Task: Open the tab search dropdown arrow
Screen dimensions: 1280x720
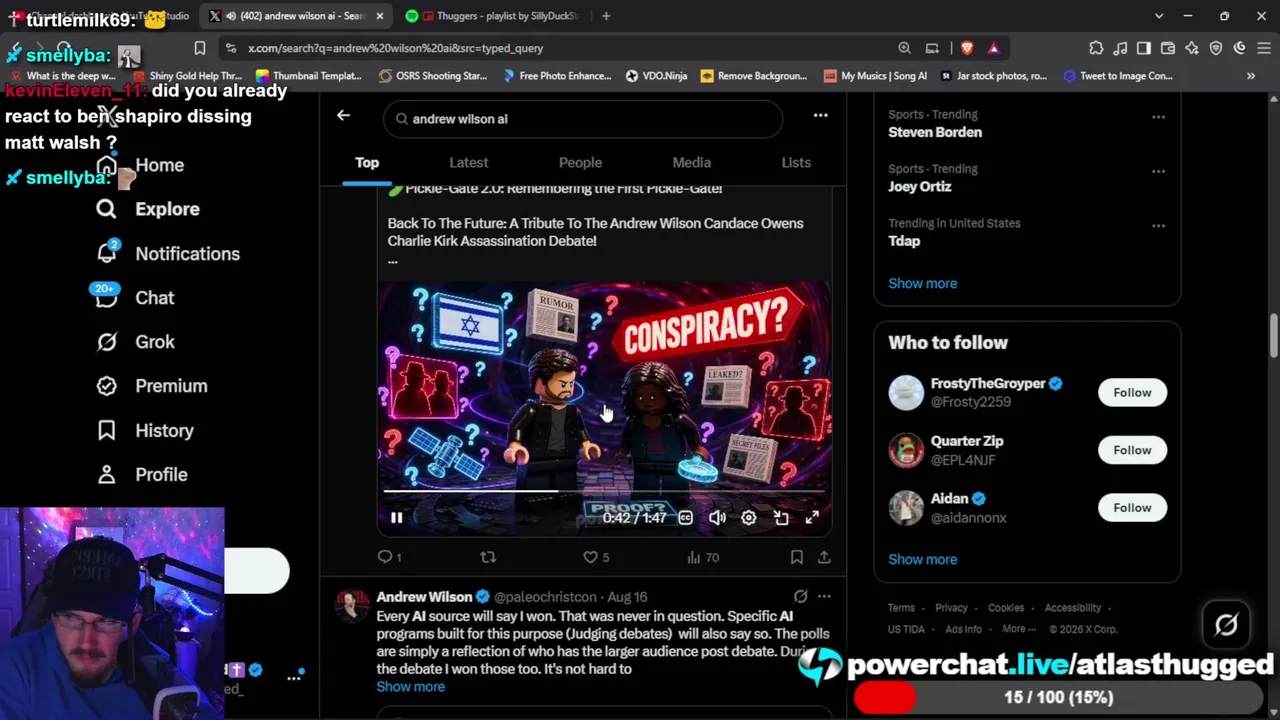Action: coord(1159,16)
